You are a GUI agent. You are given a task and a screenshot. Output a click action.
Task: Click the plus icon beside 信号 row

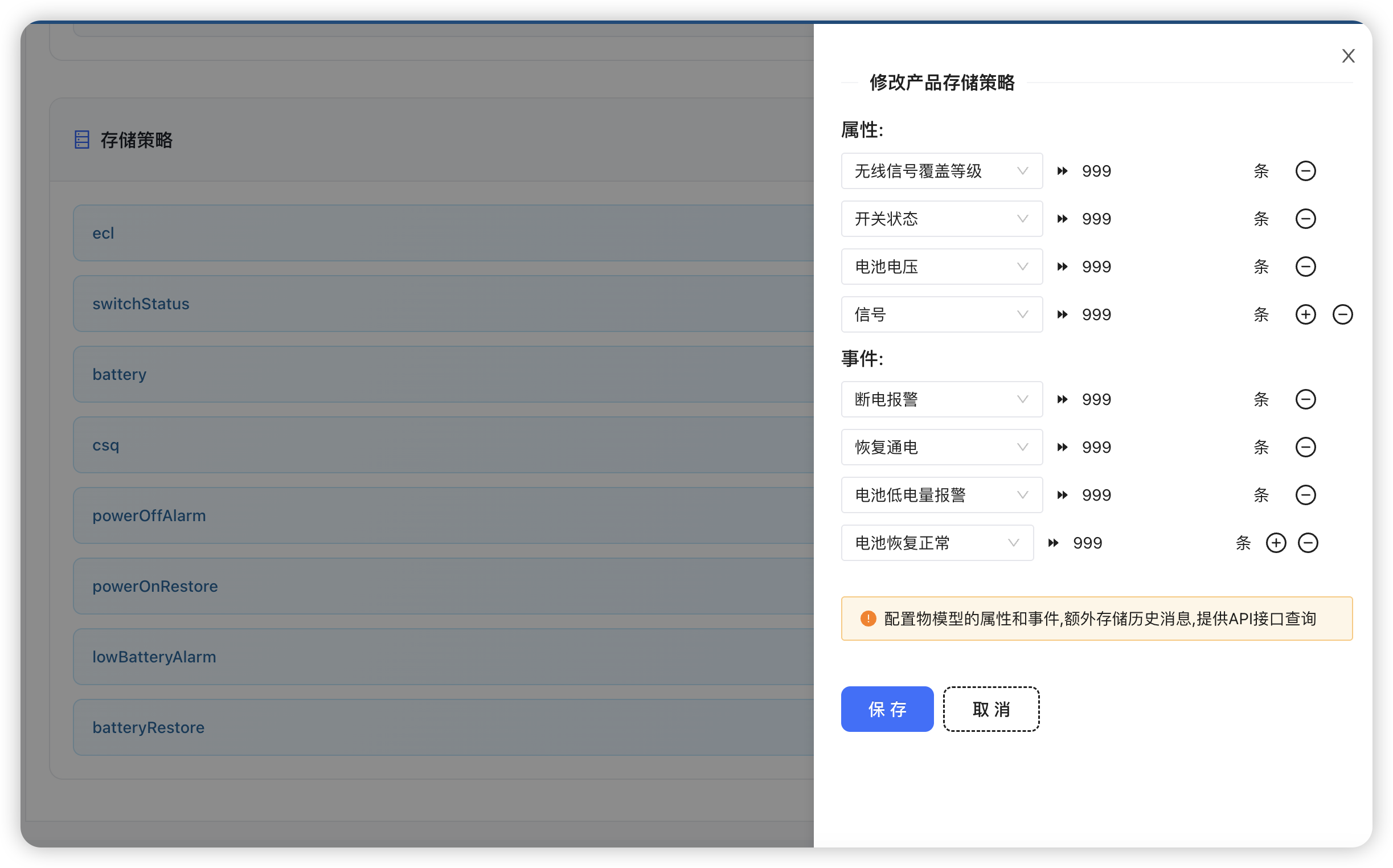click(x=1306, y=314)
